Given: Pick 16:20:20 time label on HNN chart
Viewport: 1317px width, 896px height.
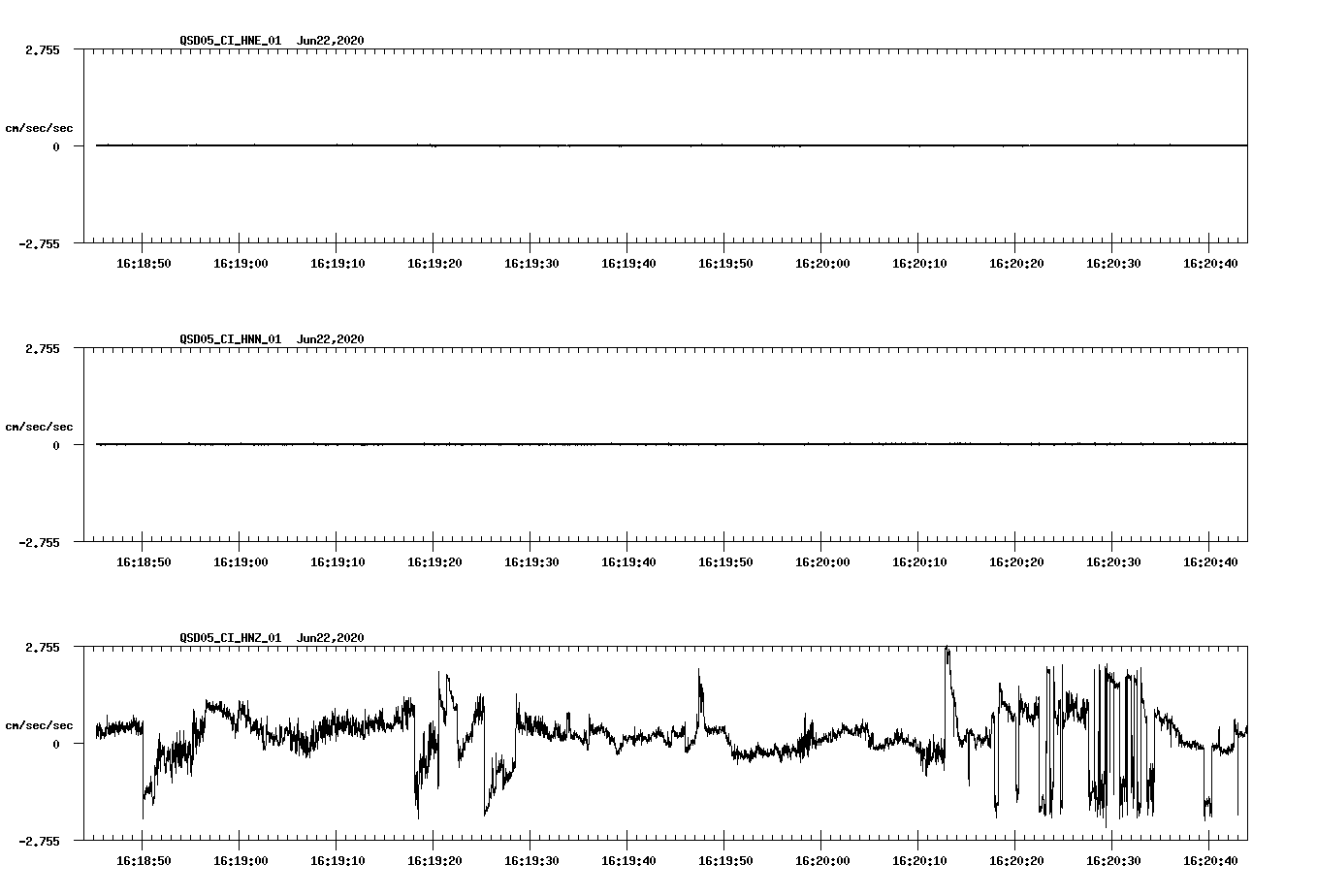Looking at the screenshot, I should pyautogui.click(x=1016, y=561).
